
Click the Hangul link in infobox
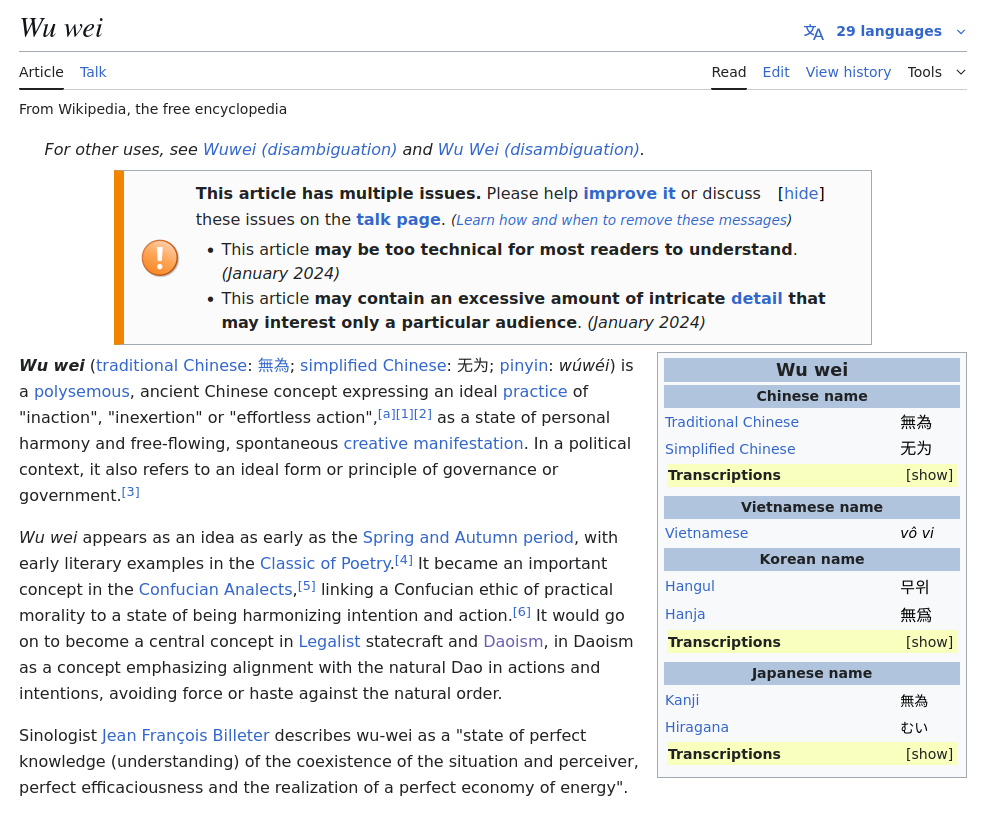[x=690, y=586]
